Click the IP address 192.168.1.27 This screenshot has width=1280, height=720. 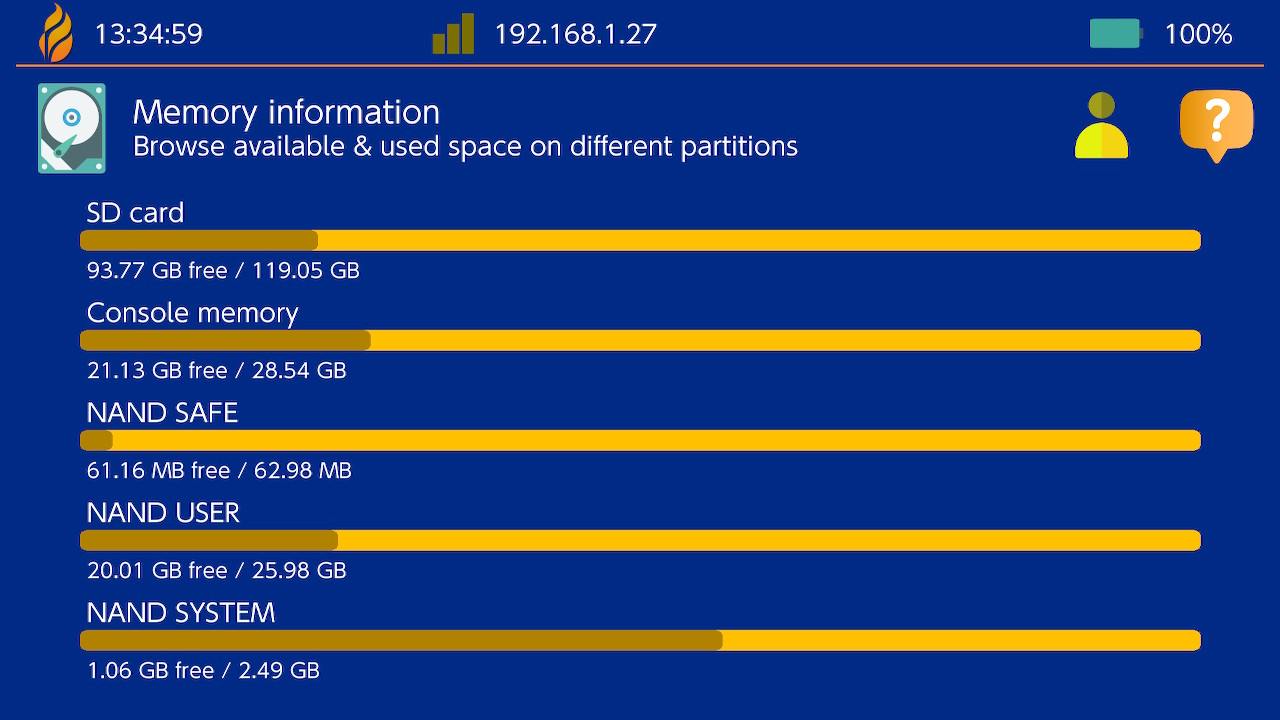click(x=575, y=34)
